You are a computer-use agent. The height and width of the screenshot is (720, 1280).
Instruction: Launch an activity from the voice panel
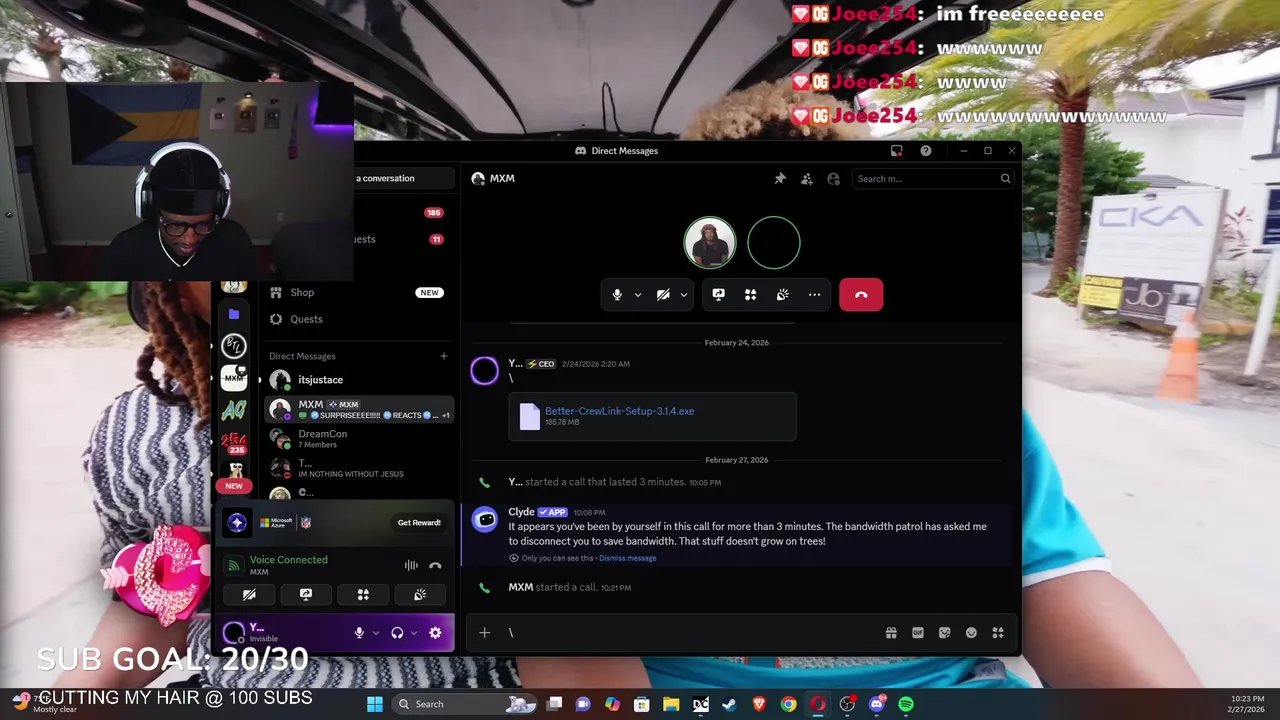[363, 594]
